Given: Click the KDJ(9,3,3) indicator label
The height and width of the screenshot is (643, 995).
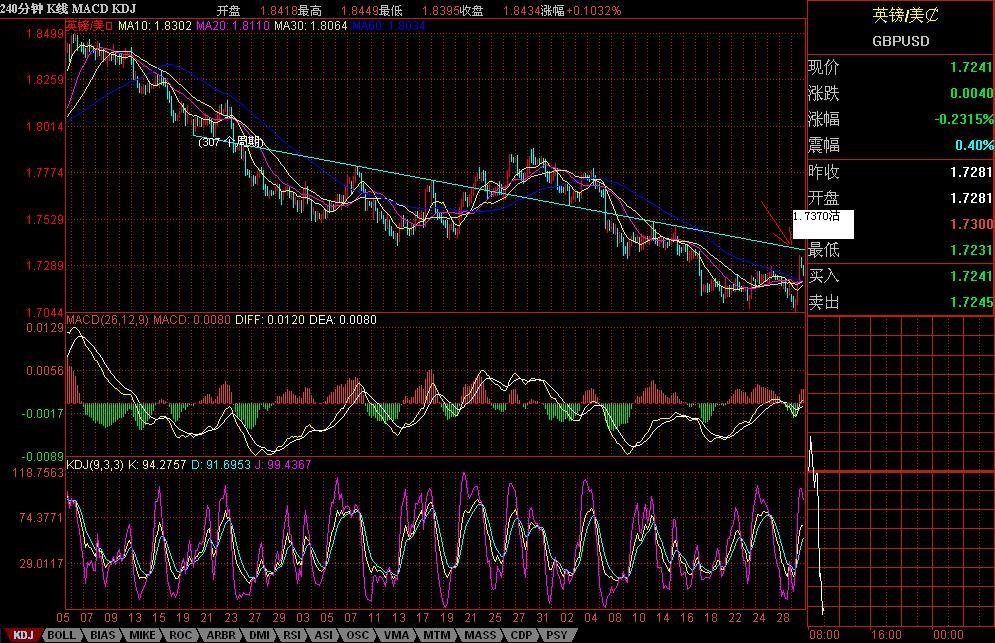Looking at the screenshot, I should point(98,465).
